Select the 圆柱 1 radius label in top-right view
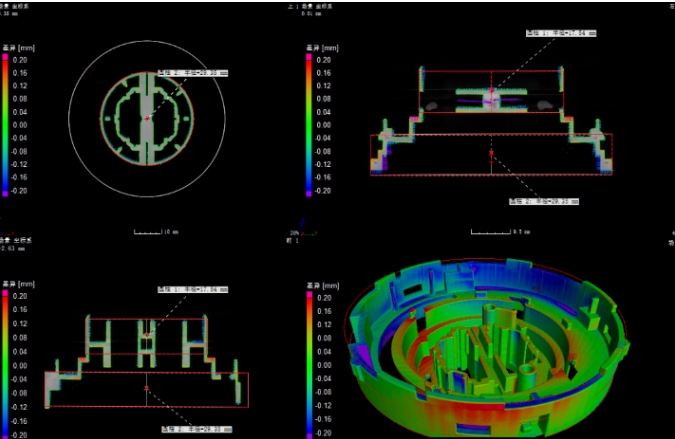Image resolution: width=675 pixels, height=439 pixels. (560, 33)
